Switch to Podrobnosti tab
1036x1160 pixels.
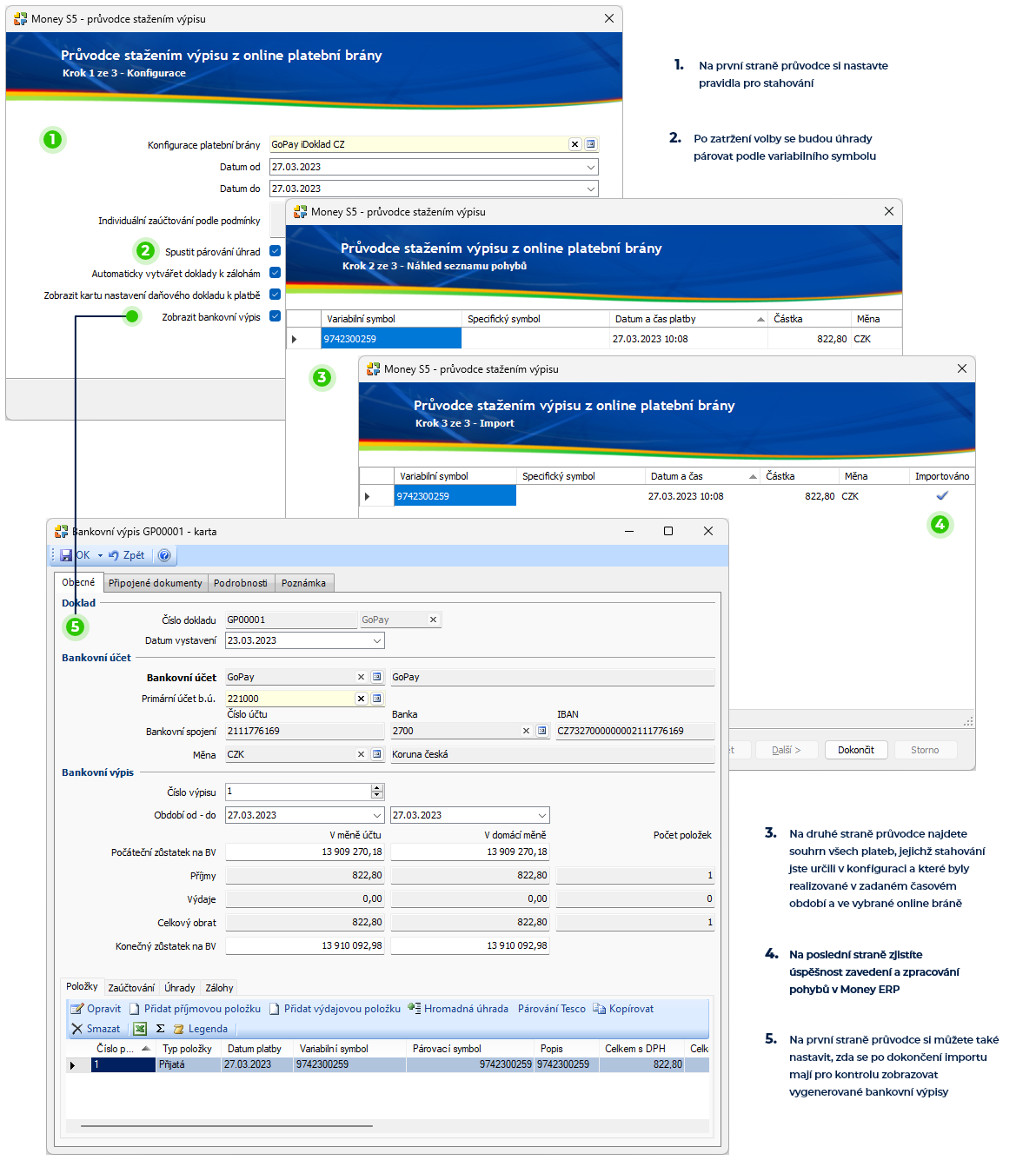tap(241, 583)
